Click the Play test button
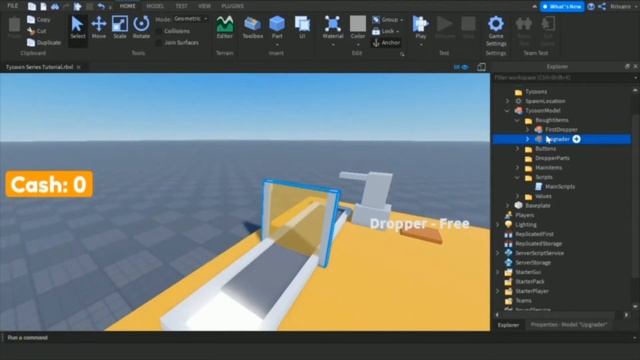 pyautogui.click(x=420, y=28)
